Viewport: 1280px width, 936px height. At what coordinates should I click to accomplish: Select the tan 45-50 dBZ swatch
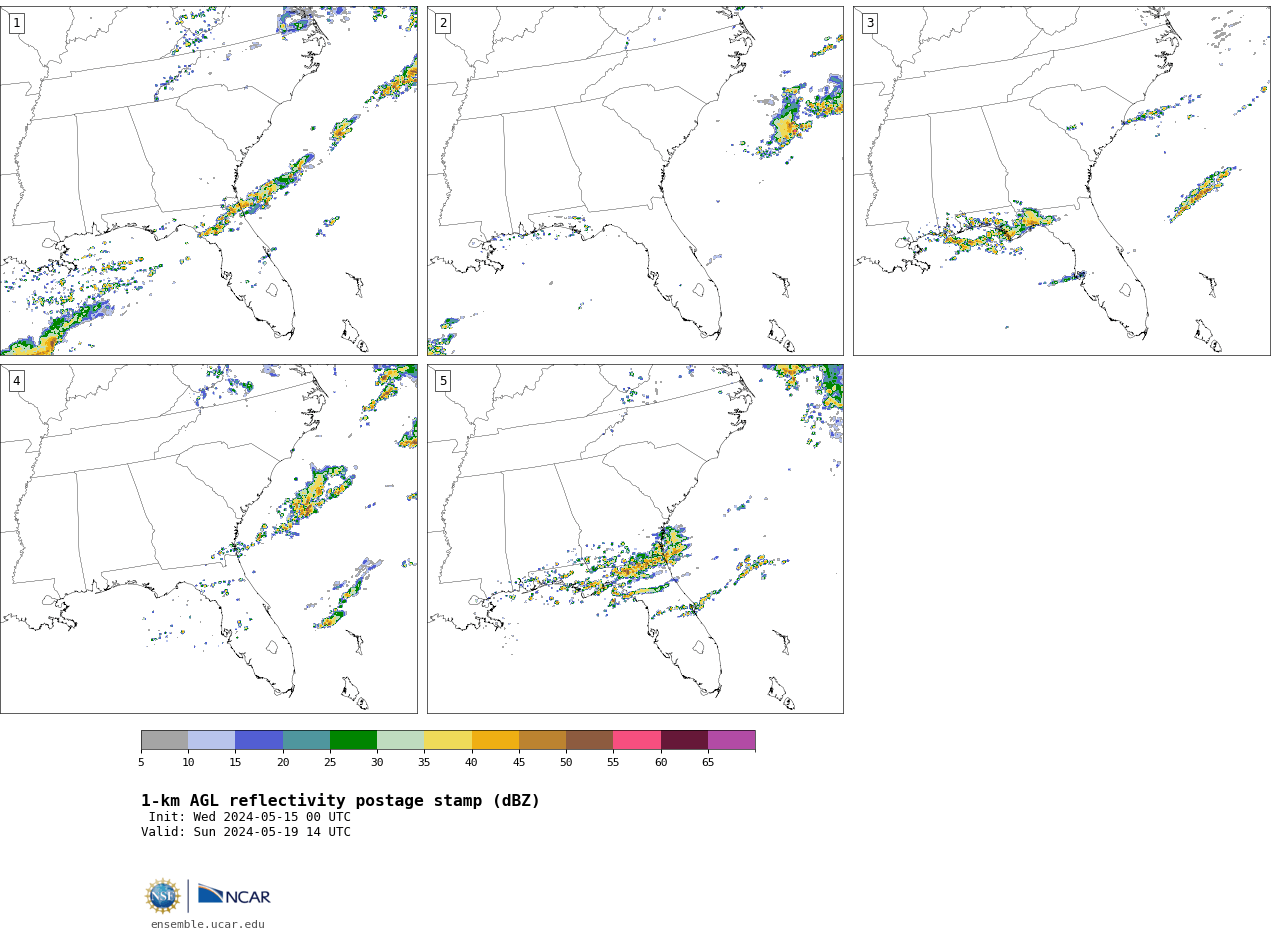tap(542, 740)
